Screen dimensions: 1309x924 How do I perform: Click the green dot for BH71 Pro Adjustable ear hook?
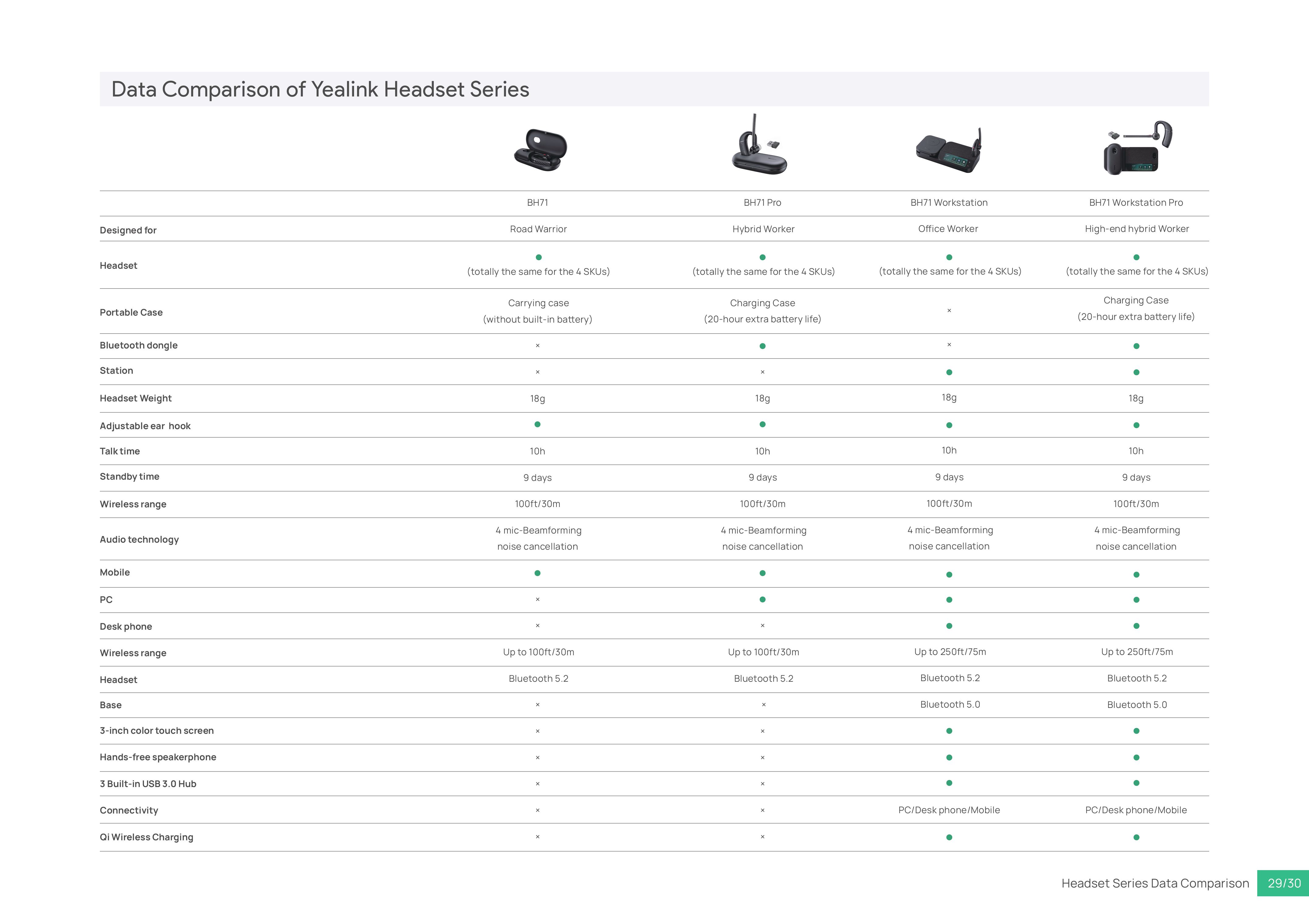pos(762,424)
